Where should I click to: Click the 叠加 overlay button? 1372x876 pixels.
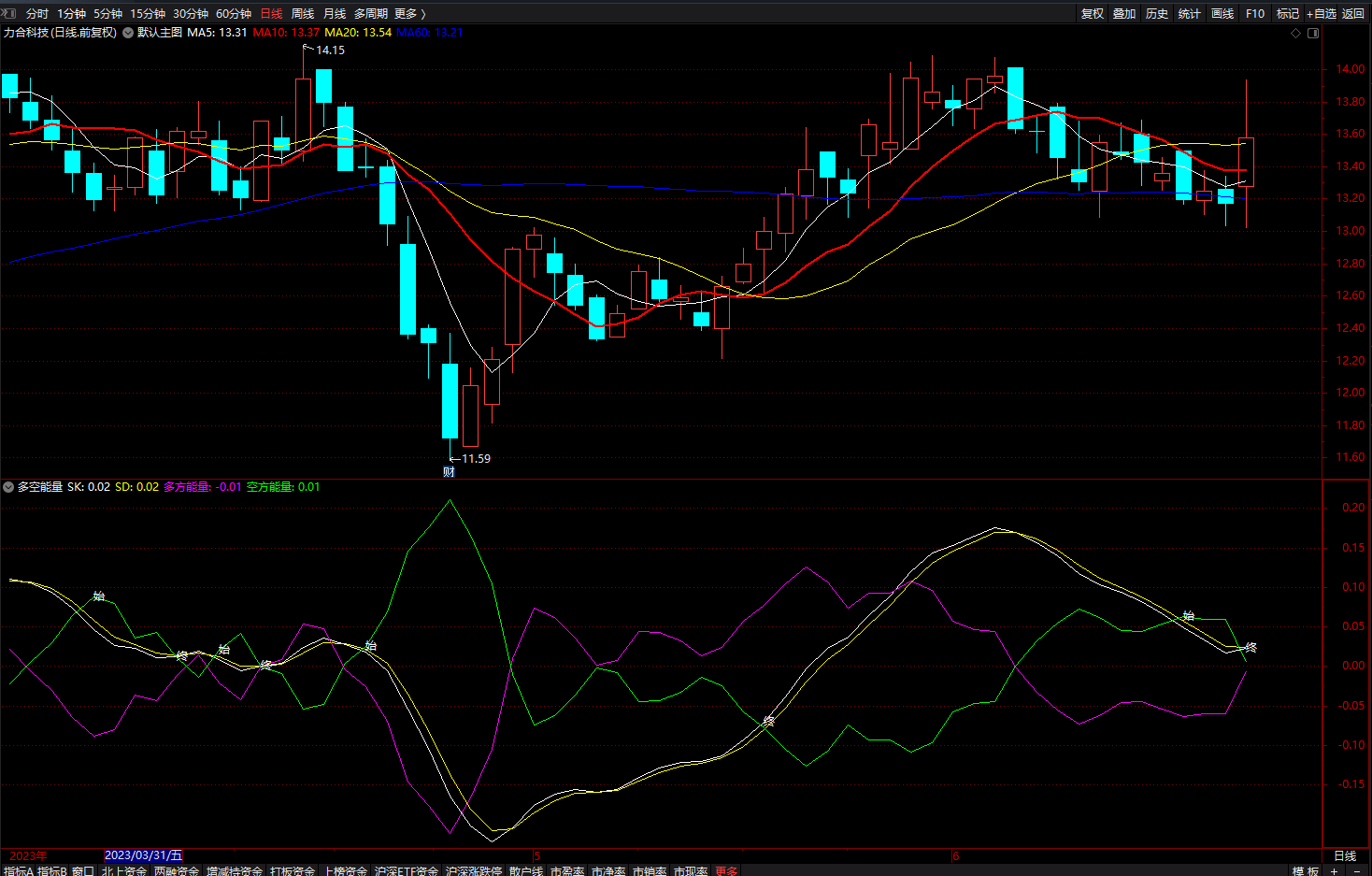click(x=1124, y=13)
